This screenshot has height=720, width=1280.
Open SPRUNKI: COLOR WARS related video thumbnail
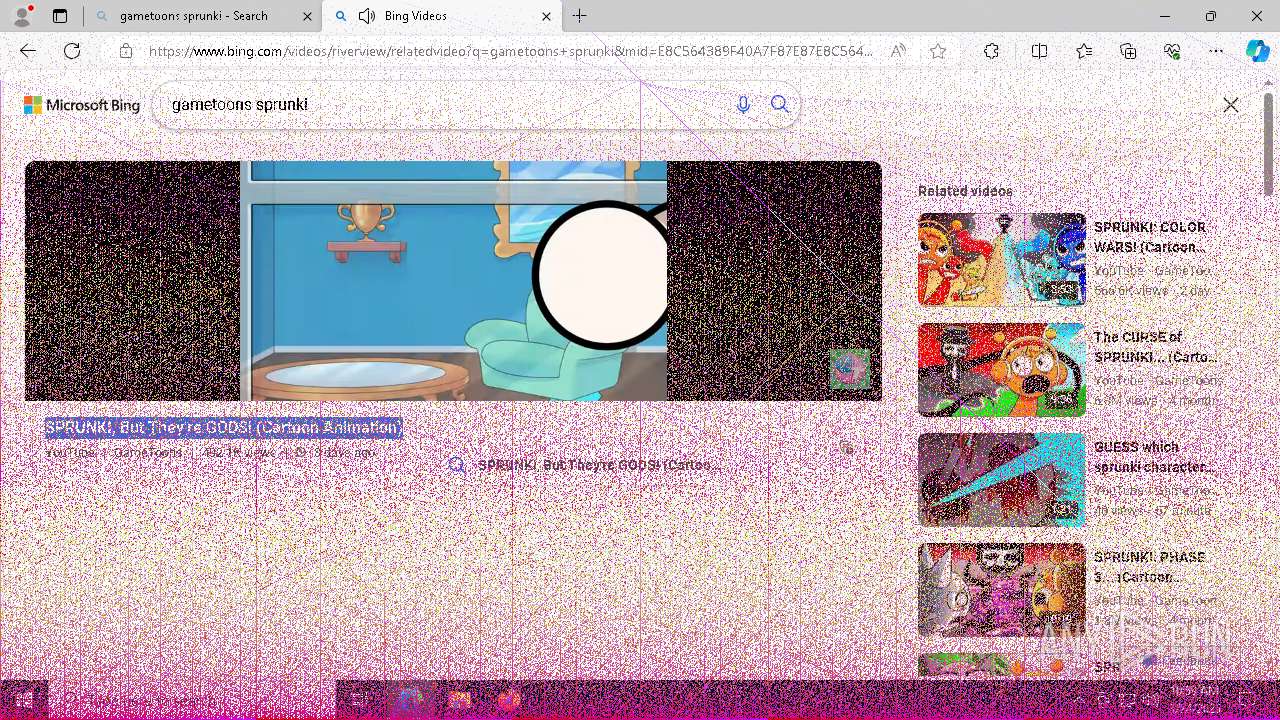tap(1001, 259)
